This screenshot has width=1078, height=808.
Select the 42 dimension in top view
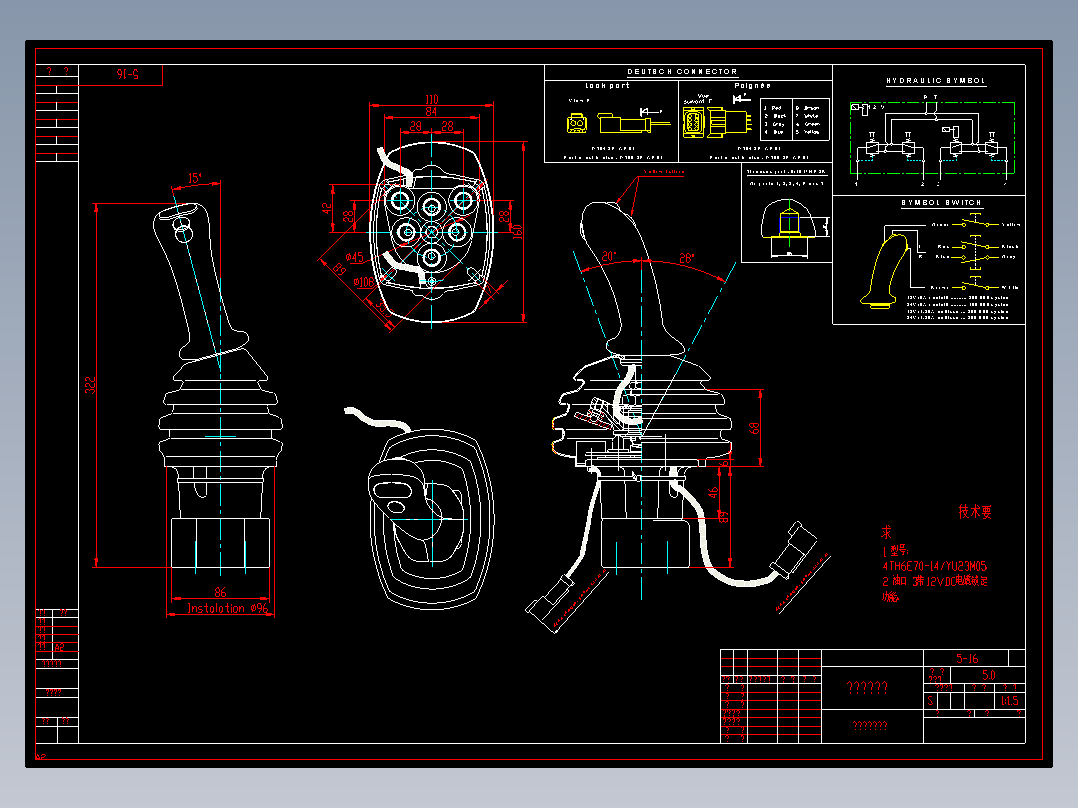(327, 207)
